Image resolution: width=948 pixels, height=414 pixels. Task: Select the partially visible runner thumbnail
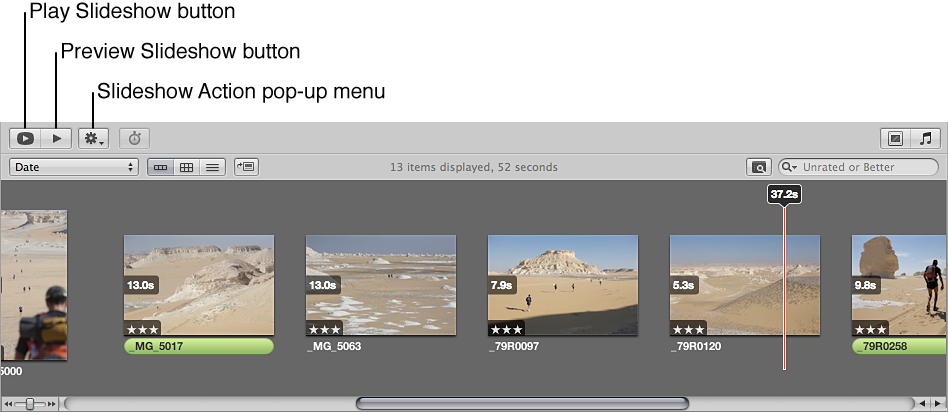click(33, 285)
